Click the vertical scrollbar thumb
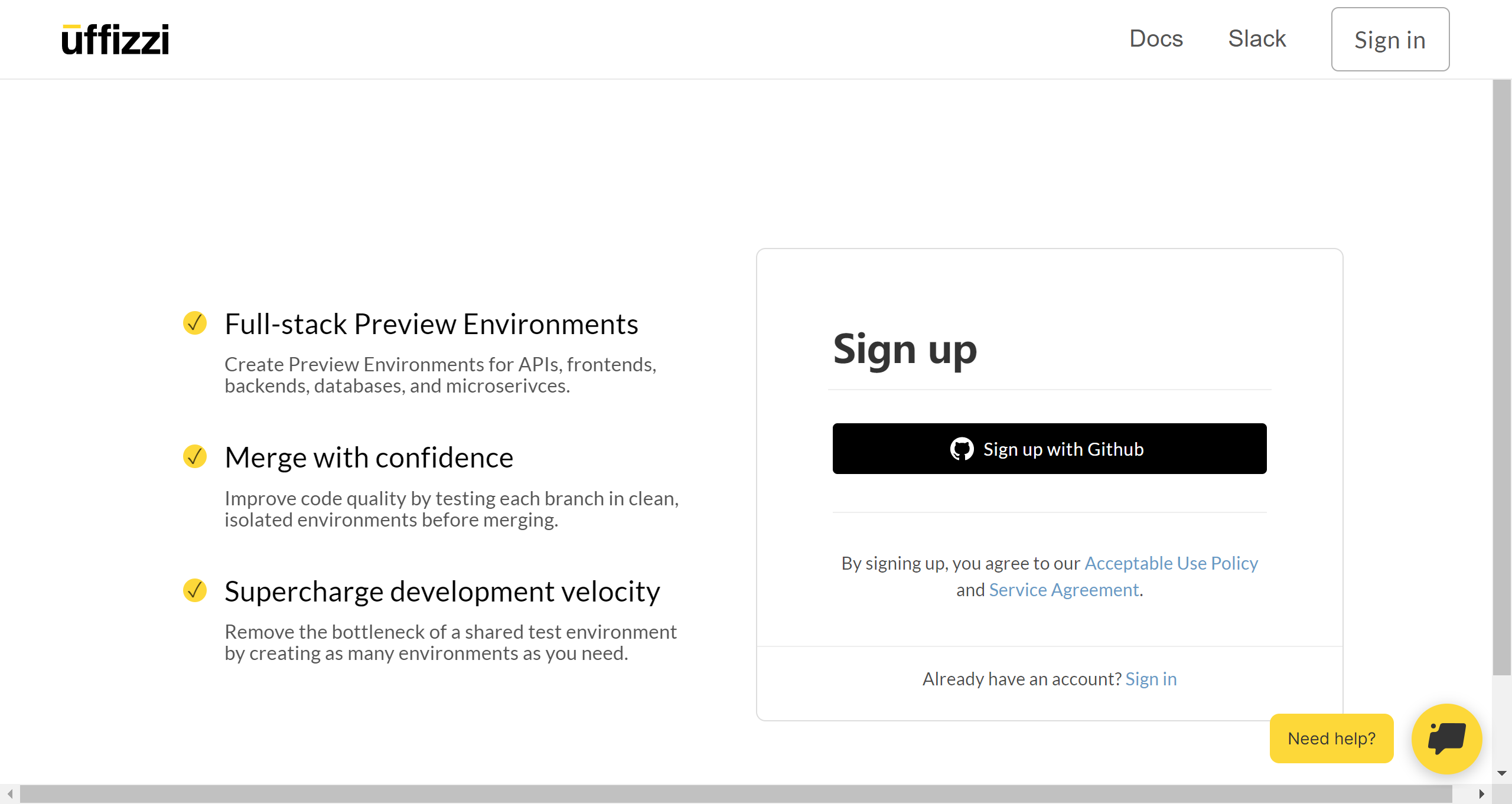 (x=1501, y=378)
